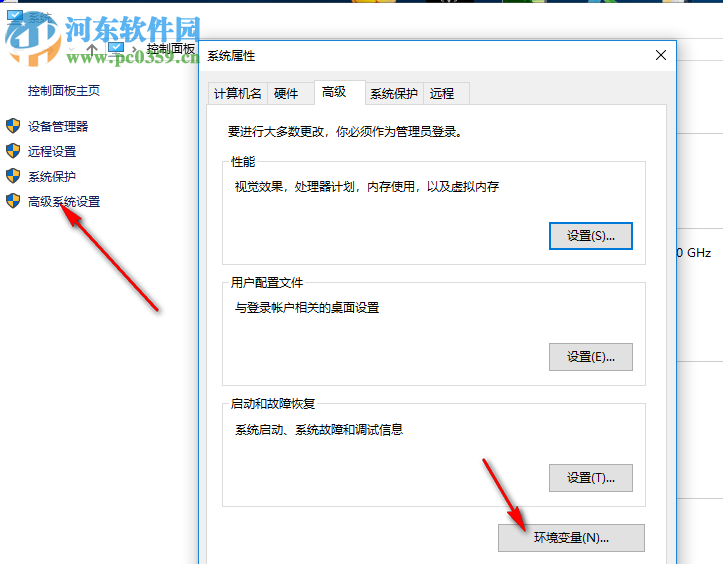Open 设备管理器 link in sidebar
The height and width of the screenshot is (564, 723).
58,126
